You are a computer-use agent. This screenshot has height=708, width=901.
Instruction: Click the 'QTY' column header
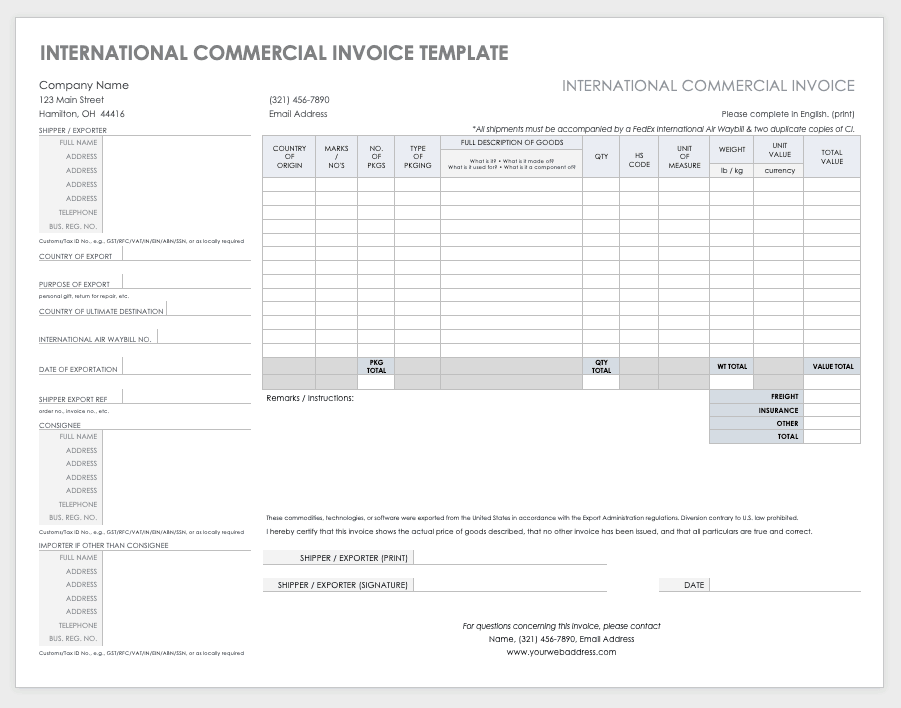pyautogui.click(x=601, y=156)
